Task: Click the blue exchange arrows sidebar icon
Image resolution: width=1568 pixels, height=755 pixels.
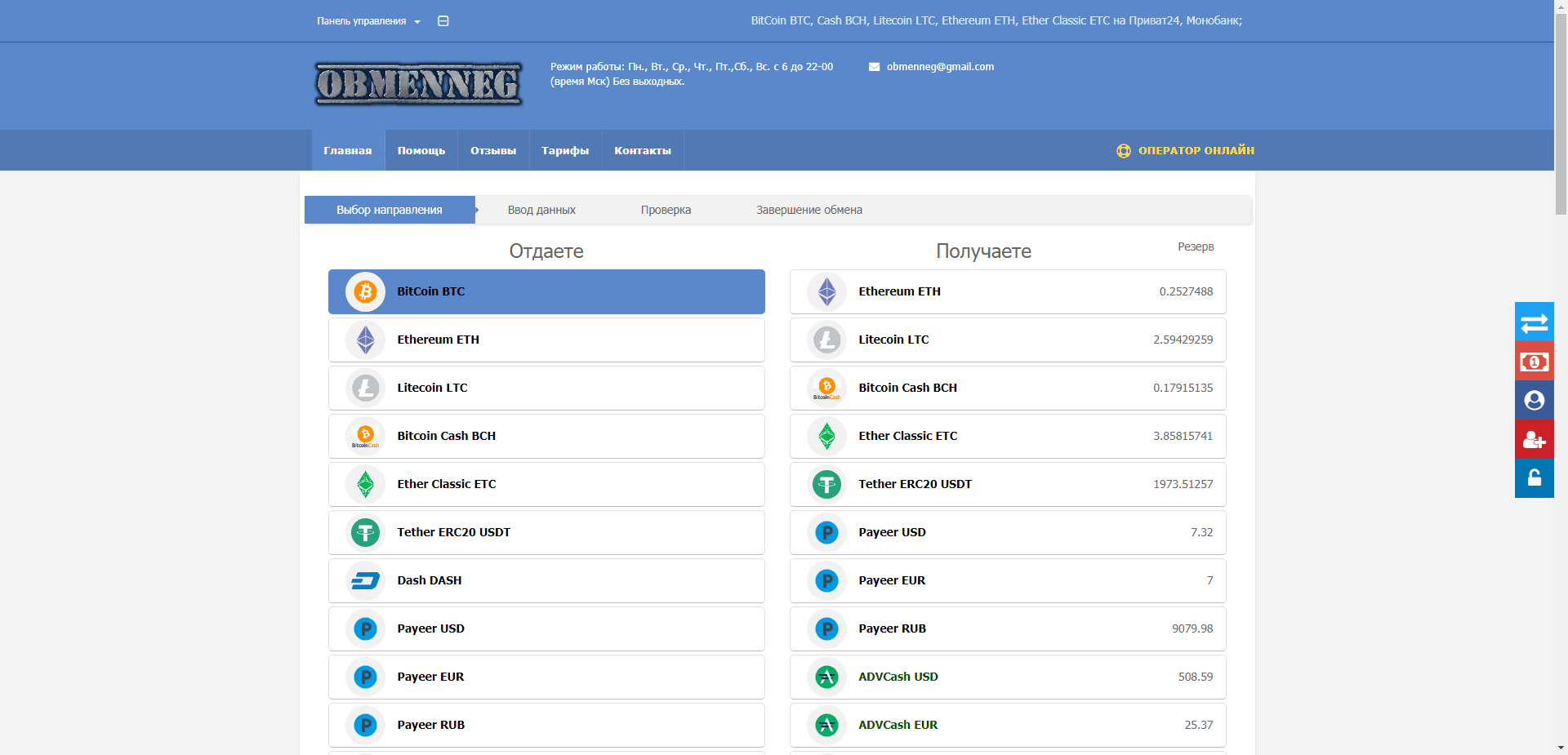Action: 1534,322
